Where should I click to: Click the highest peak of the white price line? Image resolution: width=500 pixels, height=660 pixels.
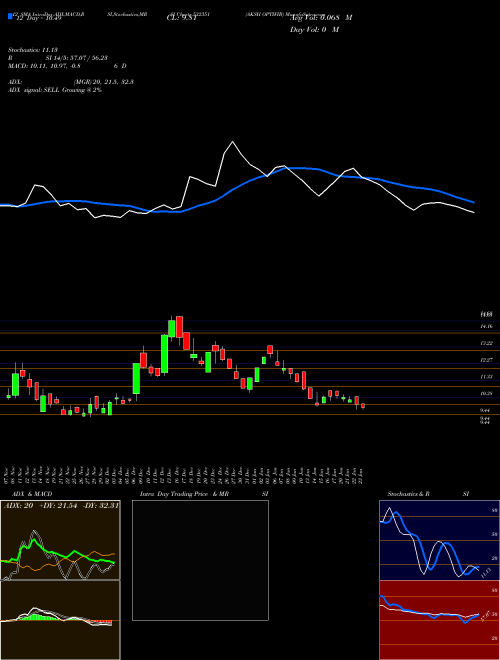coord(232,142)
